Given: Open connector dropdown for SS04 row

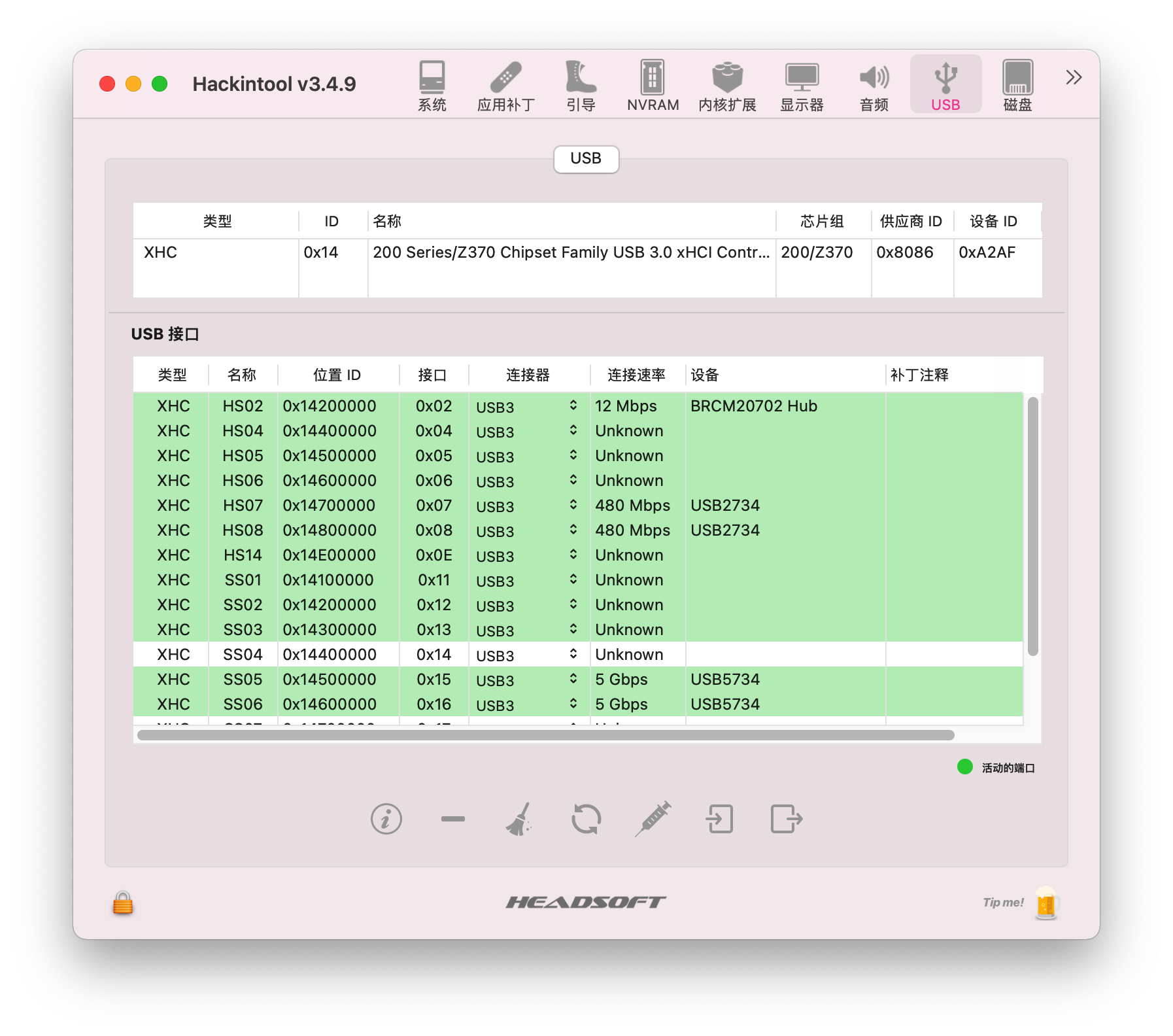Looking at the screenshot, I should pos(527,655).
